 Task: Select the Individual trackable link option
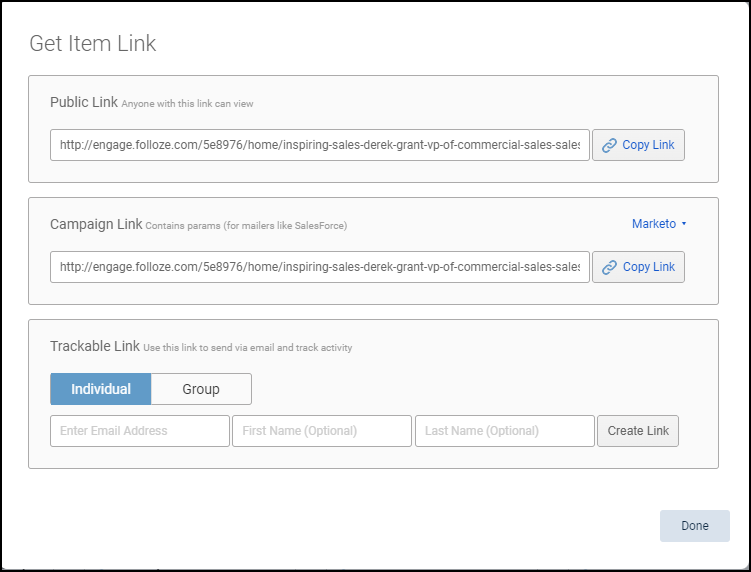(100, 389)
